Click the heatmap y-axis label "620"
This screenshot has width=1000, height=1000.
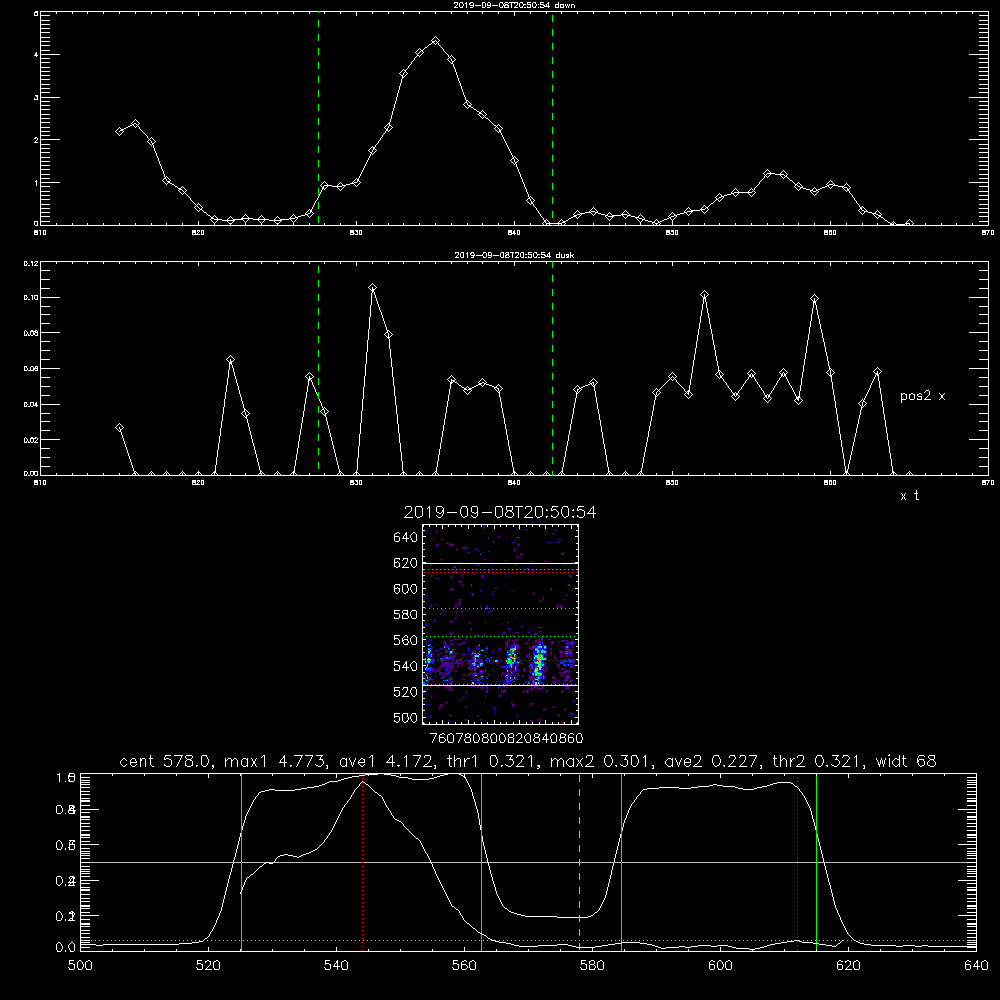406,563
